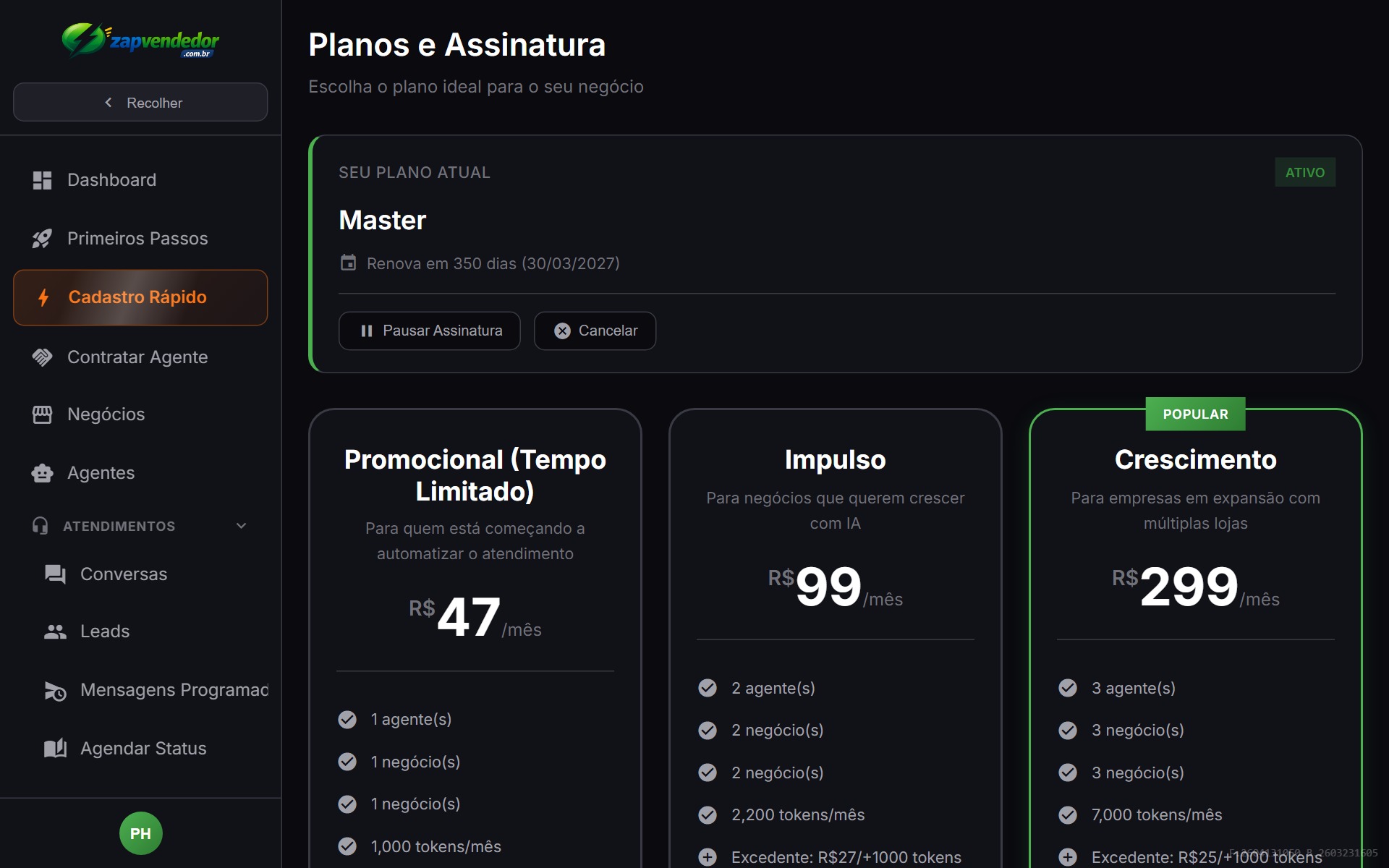Click the Cadastro Rápido lightning icon
This screenshot has width=1389, height=868.
(43, 297)
